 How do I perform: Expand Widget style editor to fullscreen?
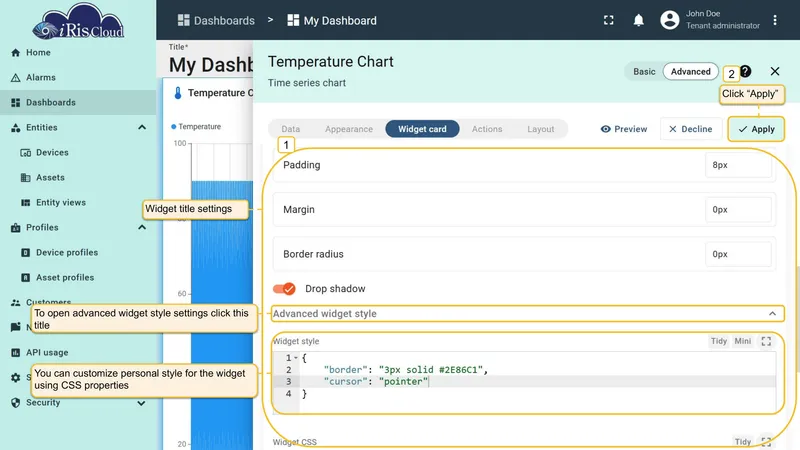pos(766,341)
